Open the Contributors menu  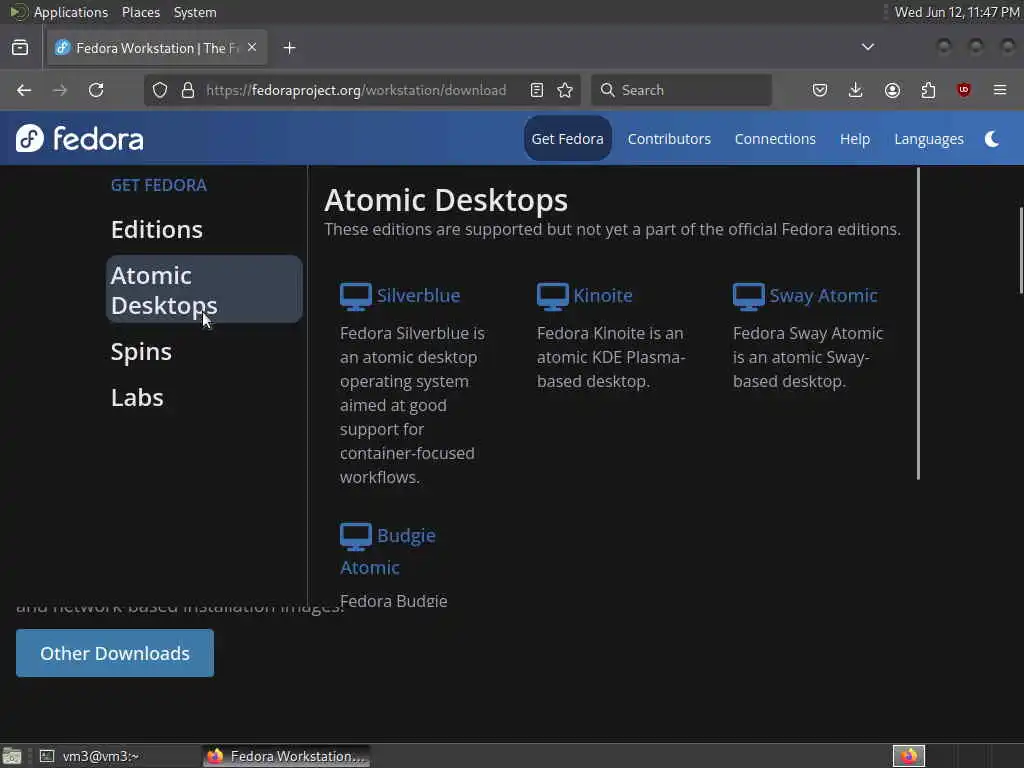pyautogui.click(x=669, y=138)
